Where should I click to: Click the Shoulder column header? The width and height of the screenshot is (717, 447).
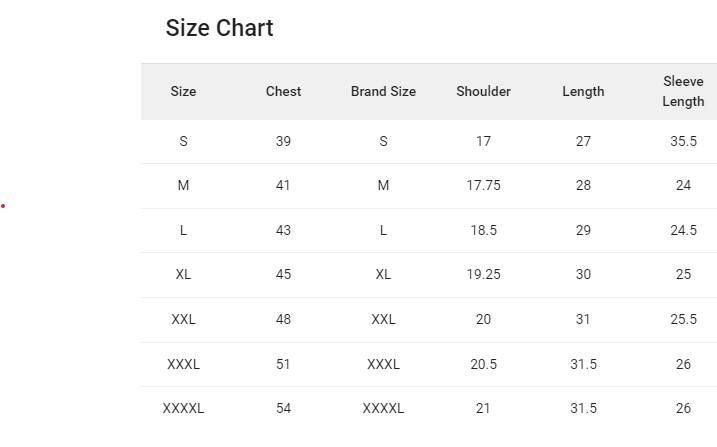click(x=483, y=91)
